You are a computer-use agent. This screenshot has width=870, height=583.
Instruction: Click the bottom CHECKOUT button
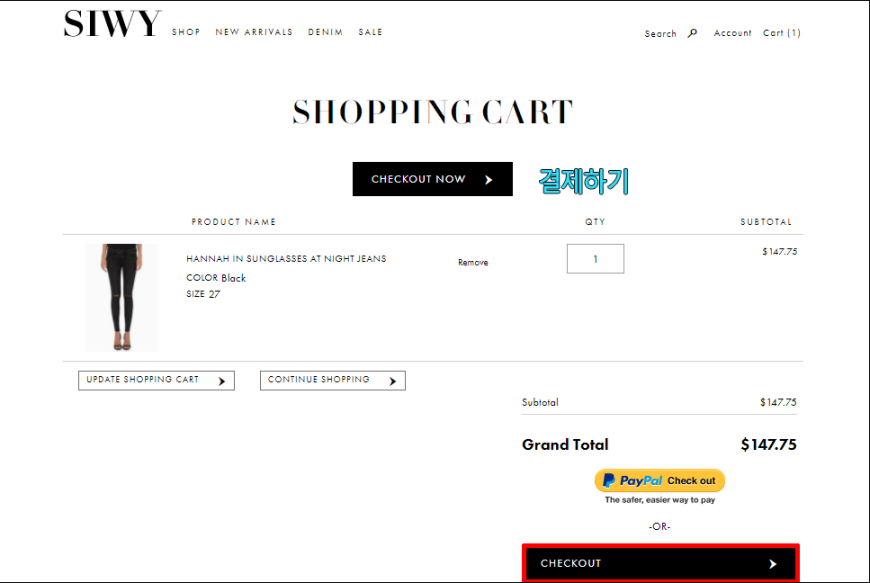(x=661, y=564)
